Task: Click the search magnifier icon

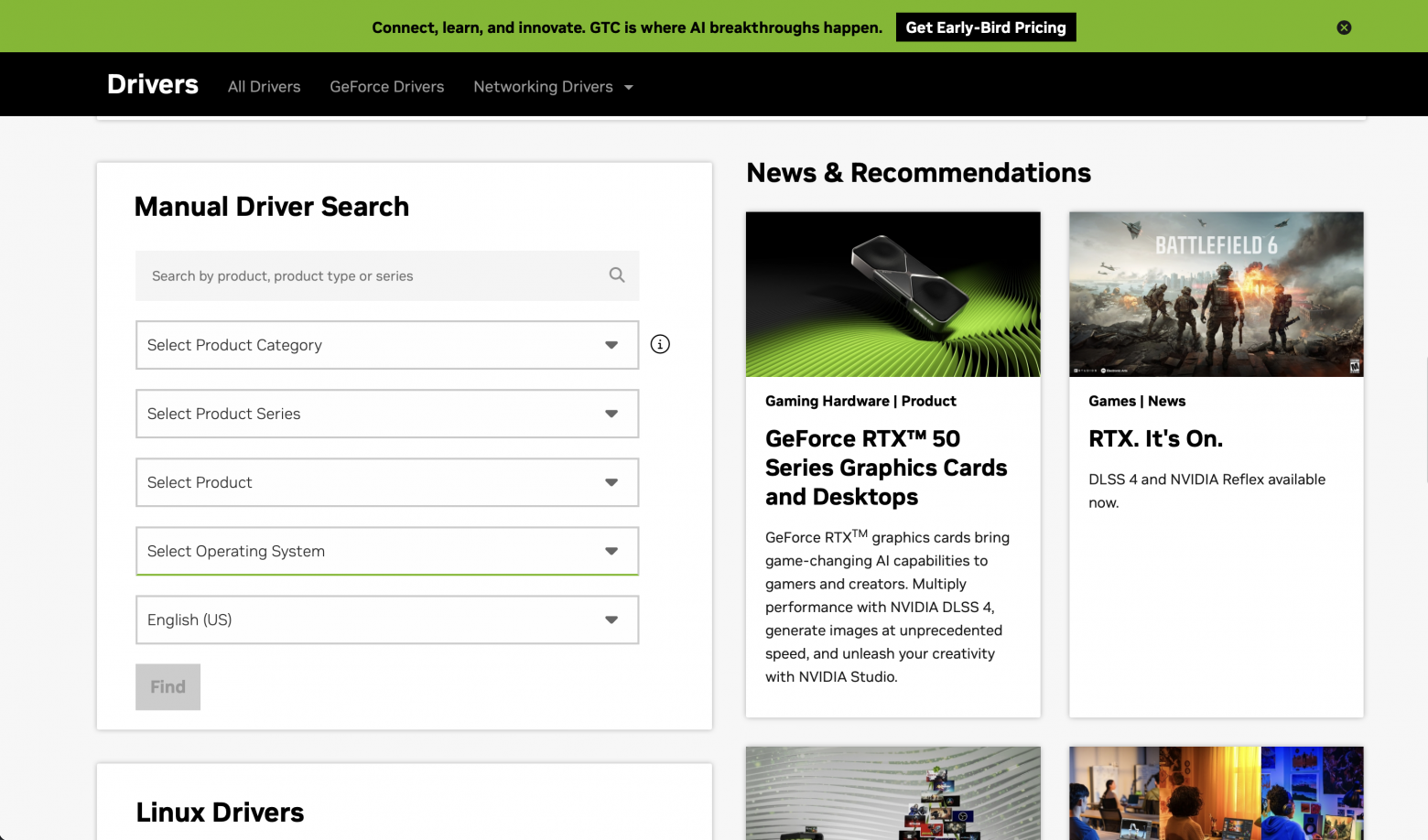Action: pos(617,275)
